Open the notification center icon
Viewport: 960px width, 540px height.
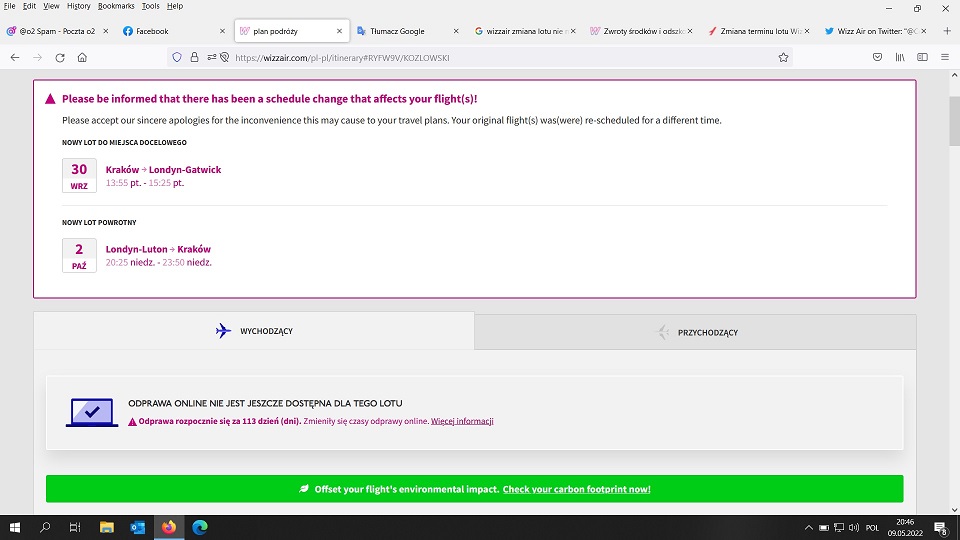(941, 528)
